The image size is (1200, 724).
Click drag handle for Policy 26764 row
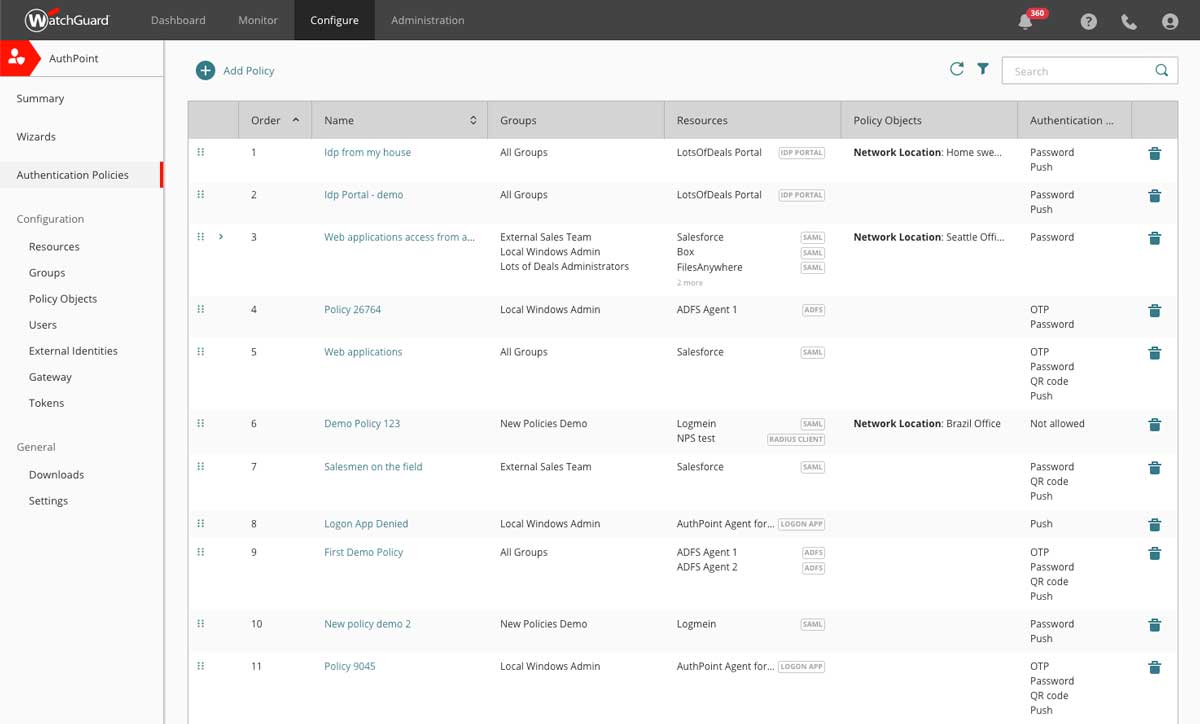pos(201,310)
